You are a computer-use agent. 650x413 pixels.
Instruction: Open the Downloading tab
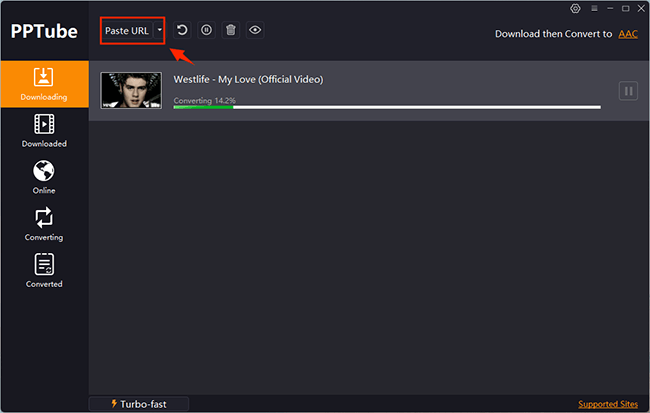[x=44, y=84]
